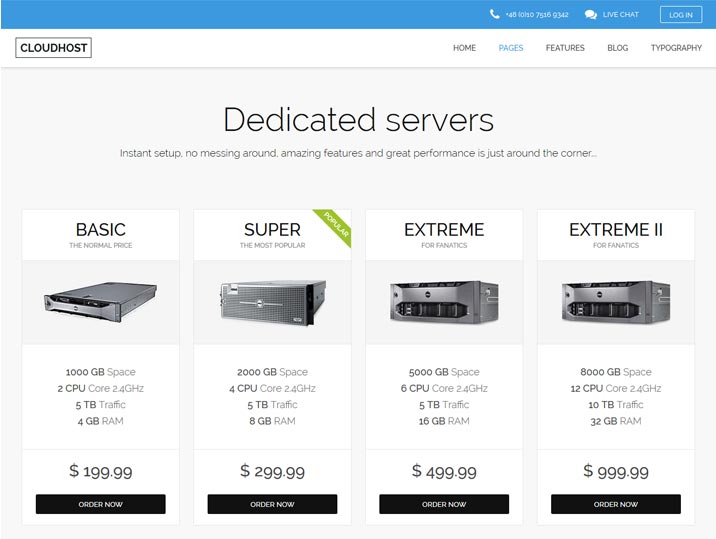Screen dimensions: 716x539
Task: Order the Extreme plan now
Action: (444, 504)
